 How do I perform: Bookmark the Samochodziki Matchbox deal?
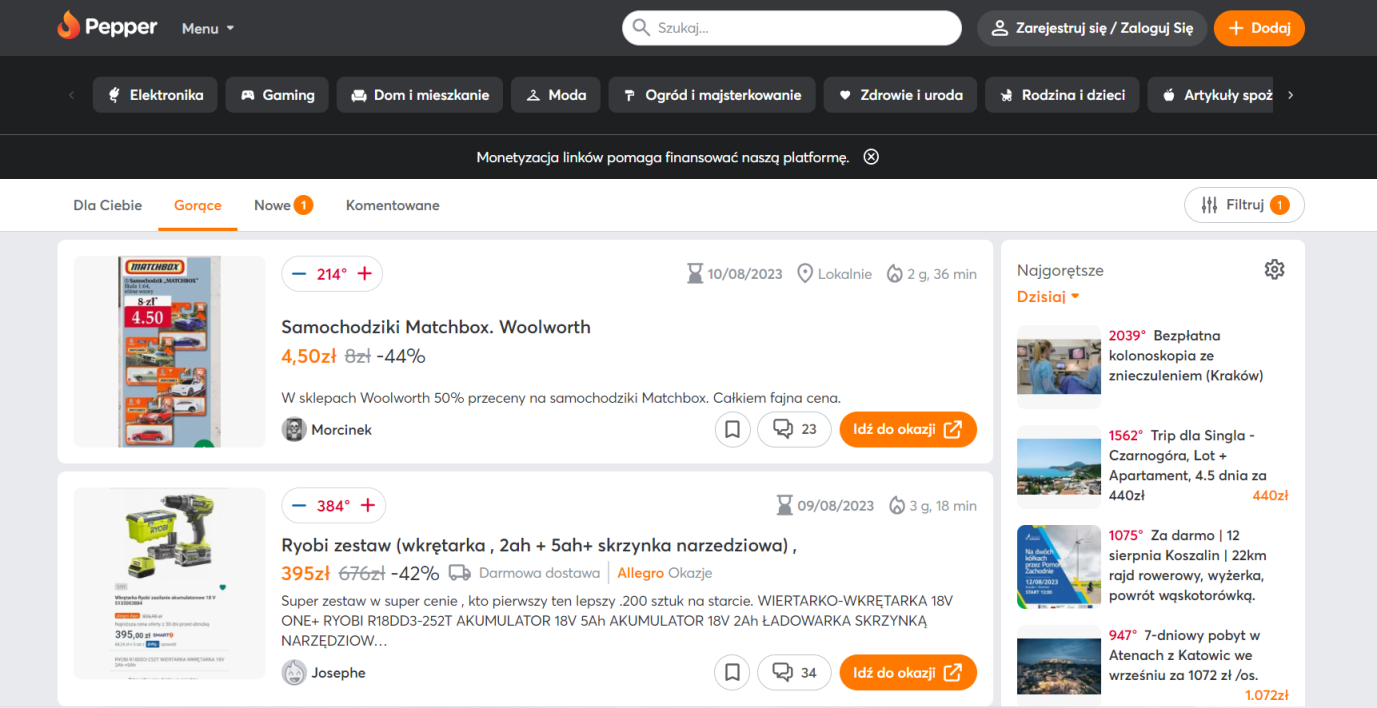coord(732,430)
